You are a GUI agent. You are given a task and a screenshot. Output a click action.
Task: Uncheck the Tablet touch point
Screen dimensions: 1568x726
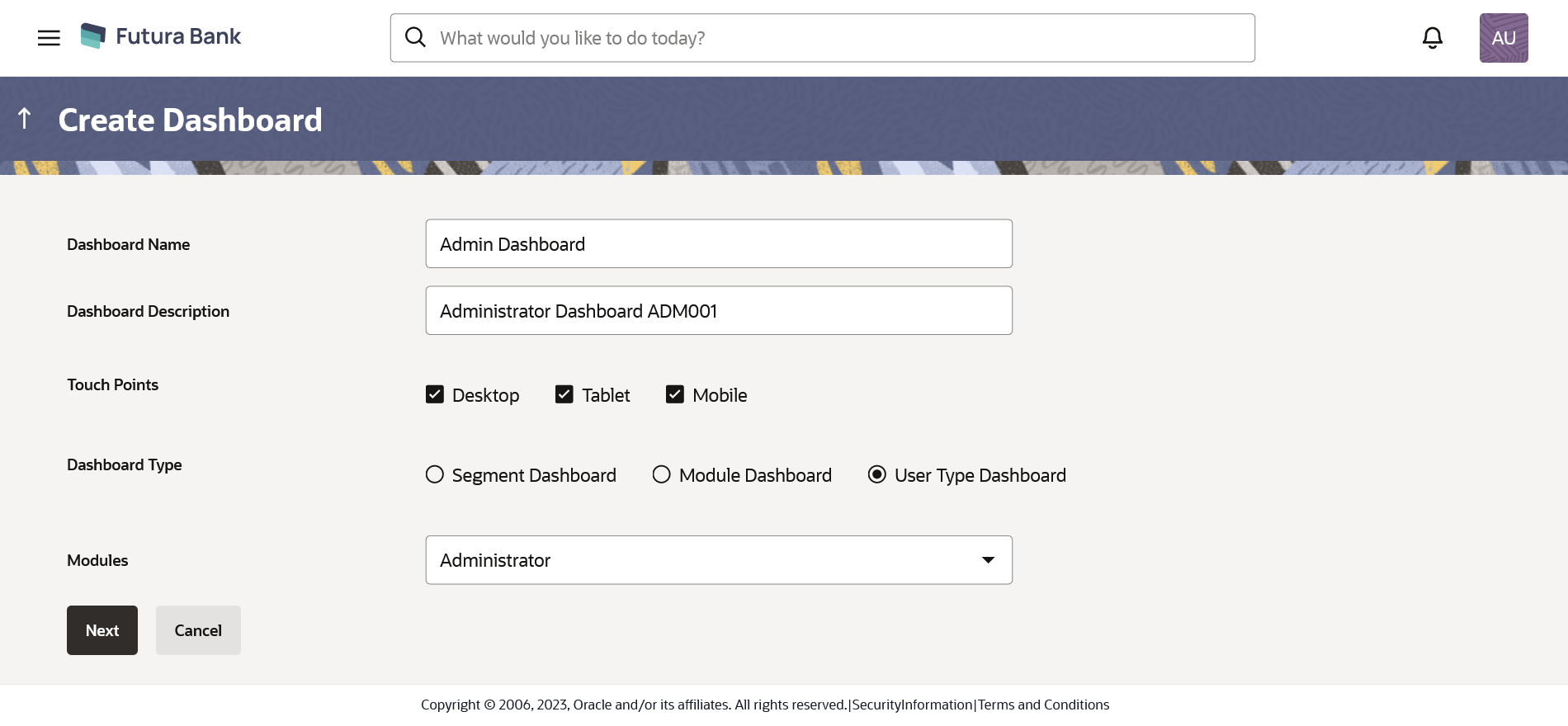pos(564,394)
